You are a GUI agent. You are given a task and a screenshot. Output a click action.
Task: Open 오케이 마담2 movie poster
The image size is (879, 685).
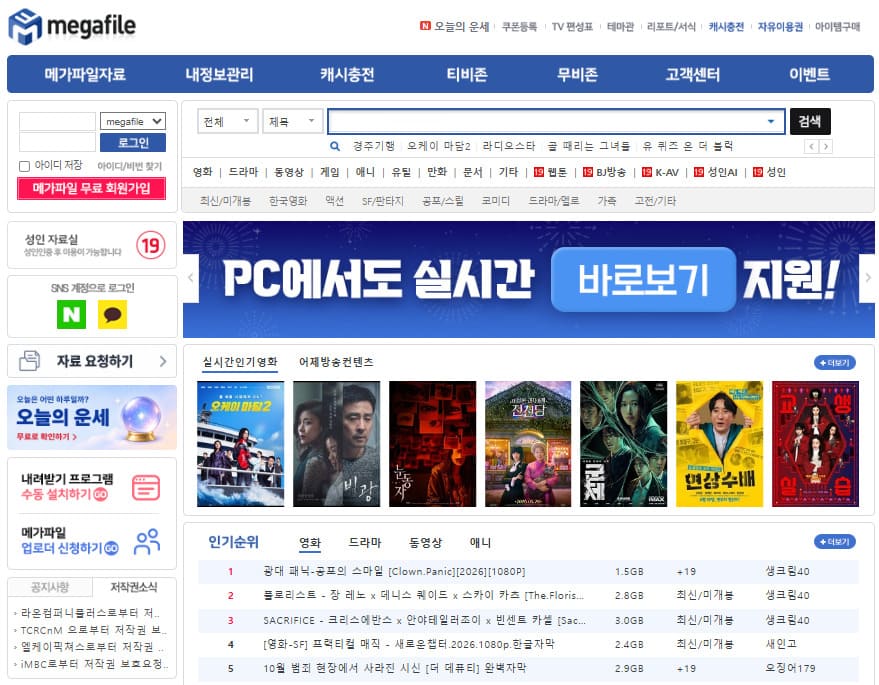pyautogui.click(x=240, y=444)
